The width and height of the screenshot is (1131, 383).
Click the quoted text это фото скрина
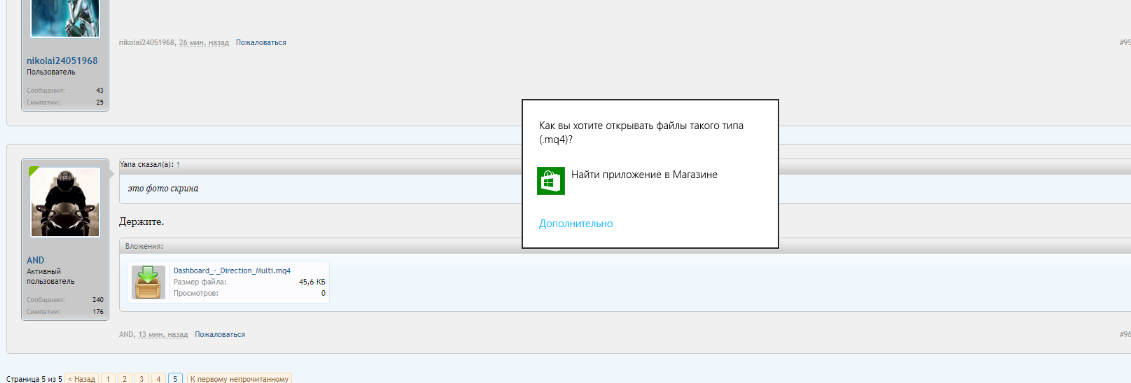(x=163, y=189)
